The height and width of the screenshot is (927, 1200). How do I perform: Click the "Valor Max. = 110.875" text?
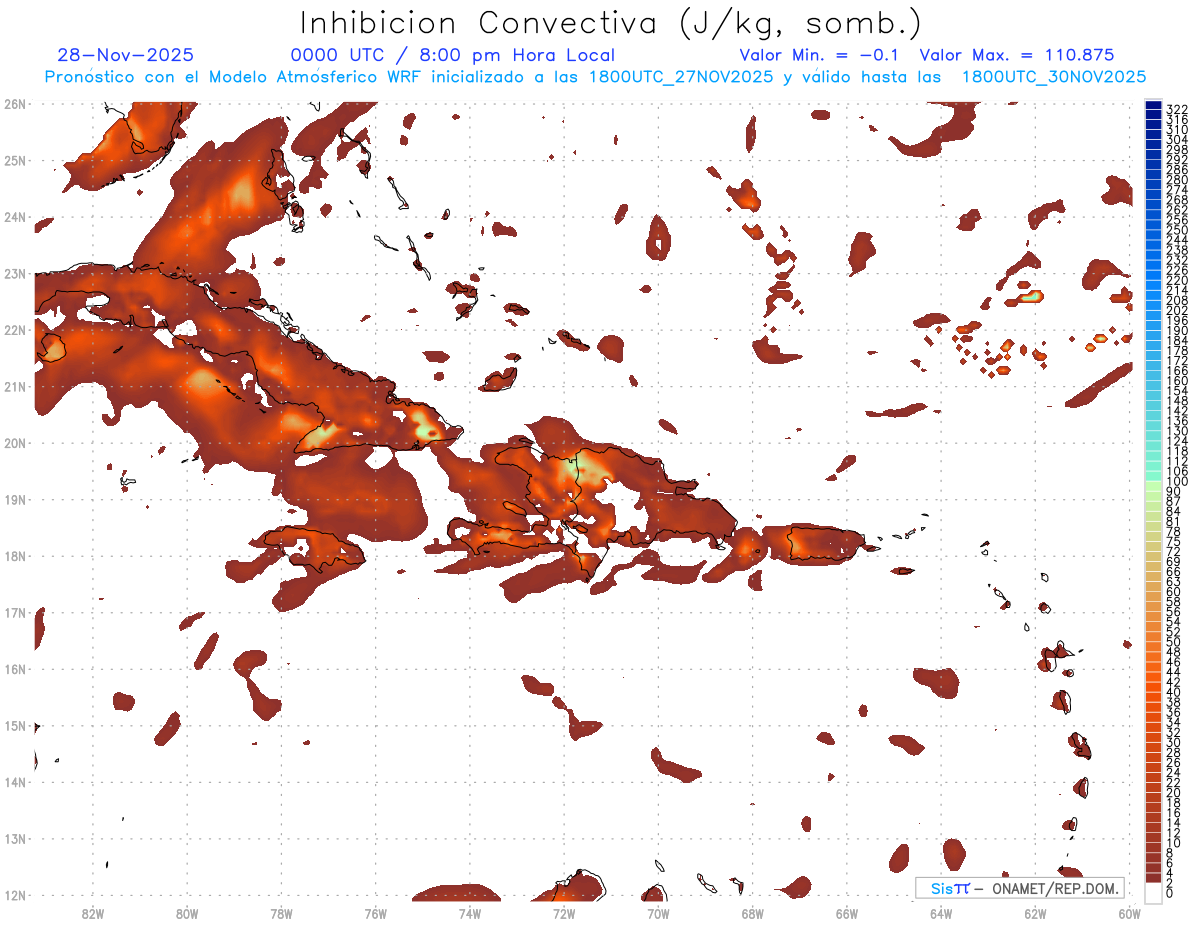pos(1017,55)
